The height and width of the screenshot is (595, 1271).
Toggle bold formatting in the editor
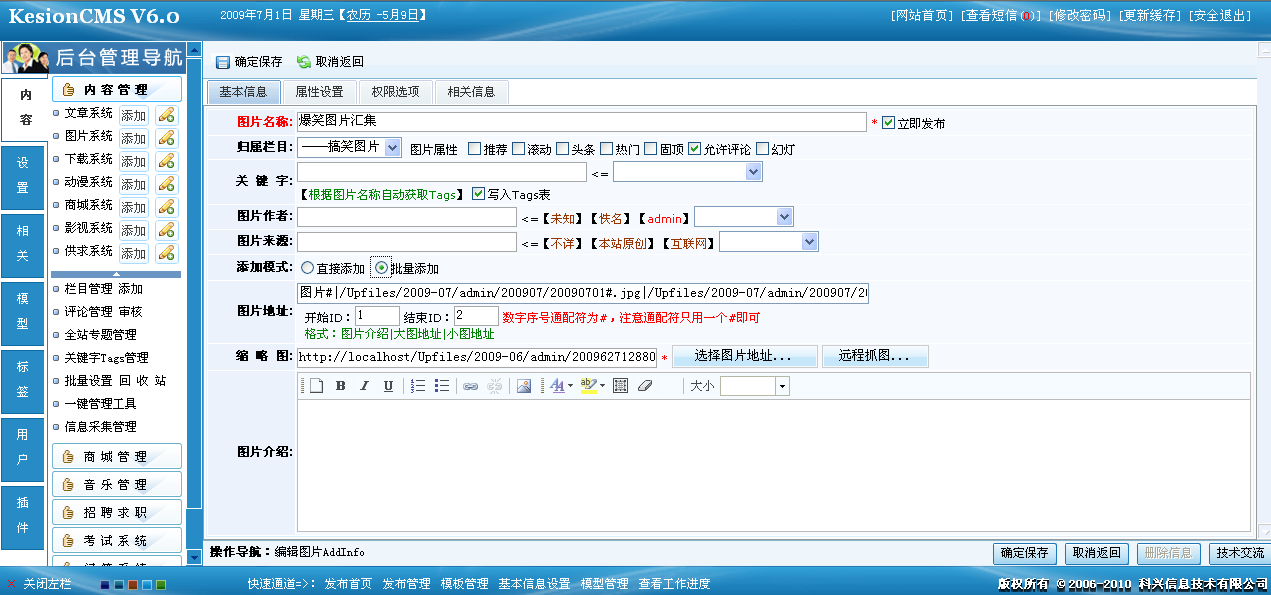340,386
